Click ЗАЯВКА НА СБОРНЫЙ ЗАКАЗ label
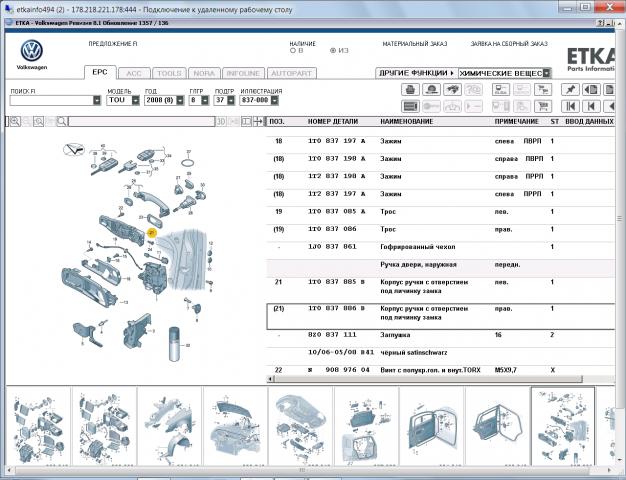The height and width of the screenshot is (480, 626). click(509, 44)
